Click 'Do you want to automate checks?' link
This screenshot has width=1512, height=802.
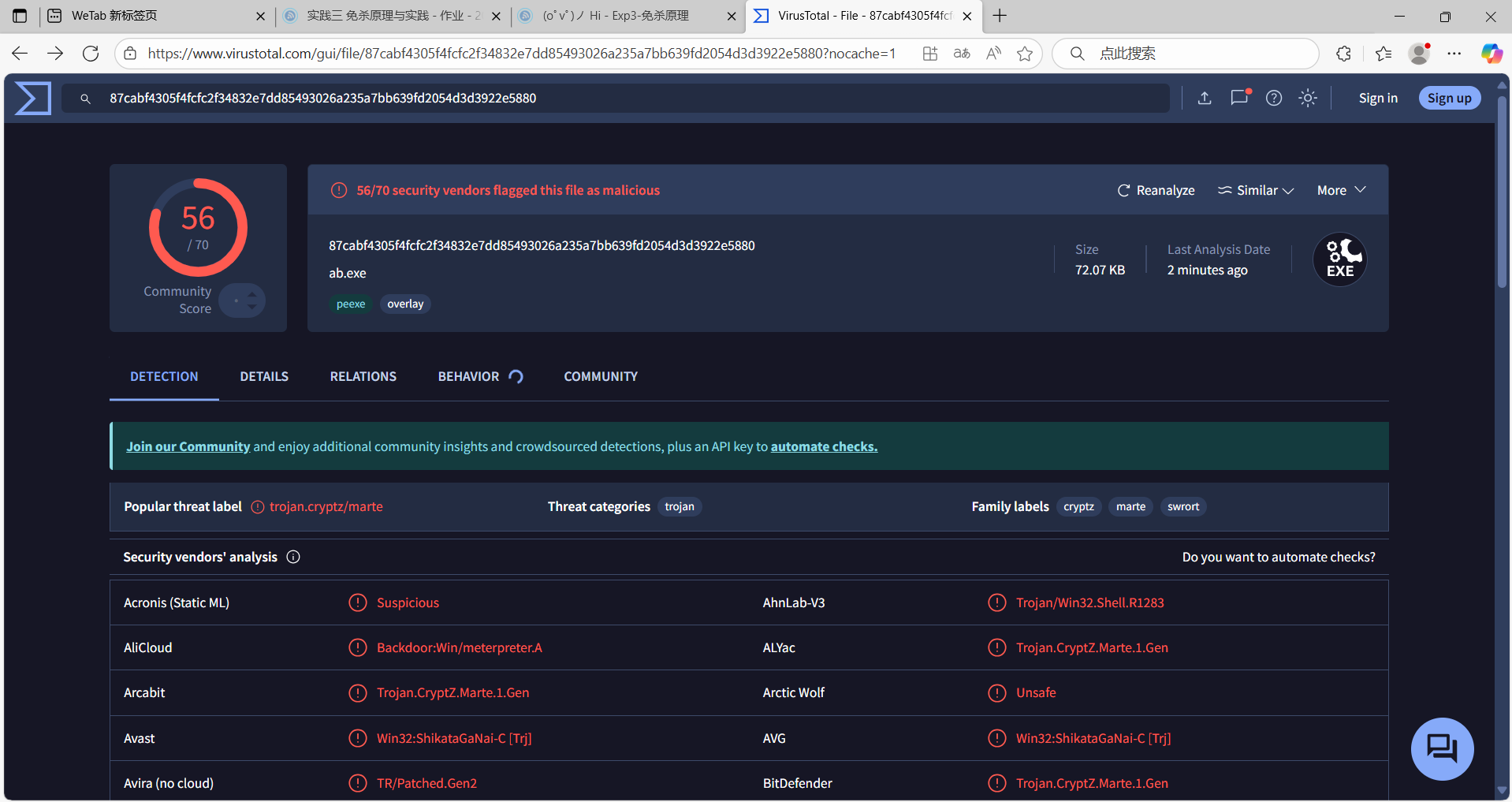click(1279, 557)
